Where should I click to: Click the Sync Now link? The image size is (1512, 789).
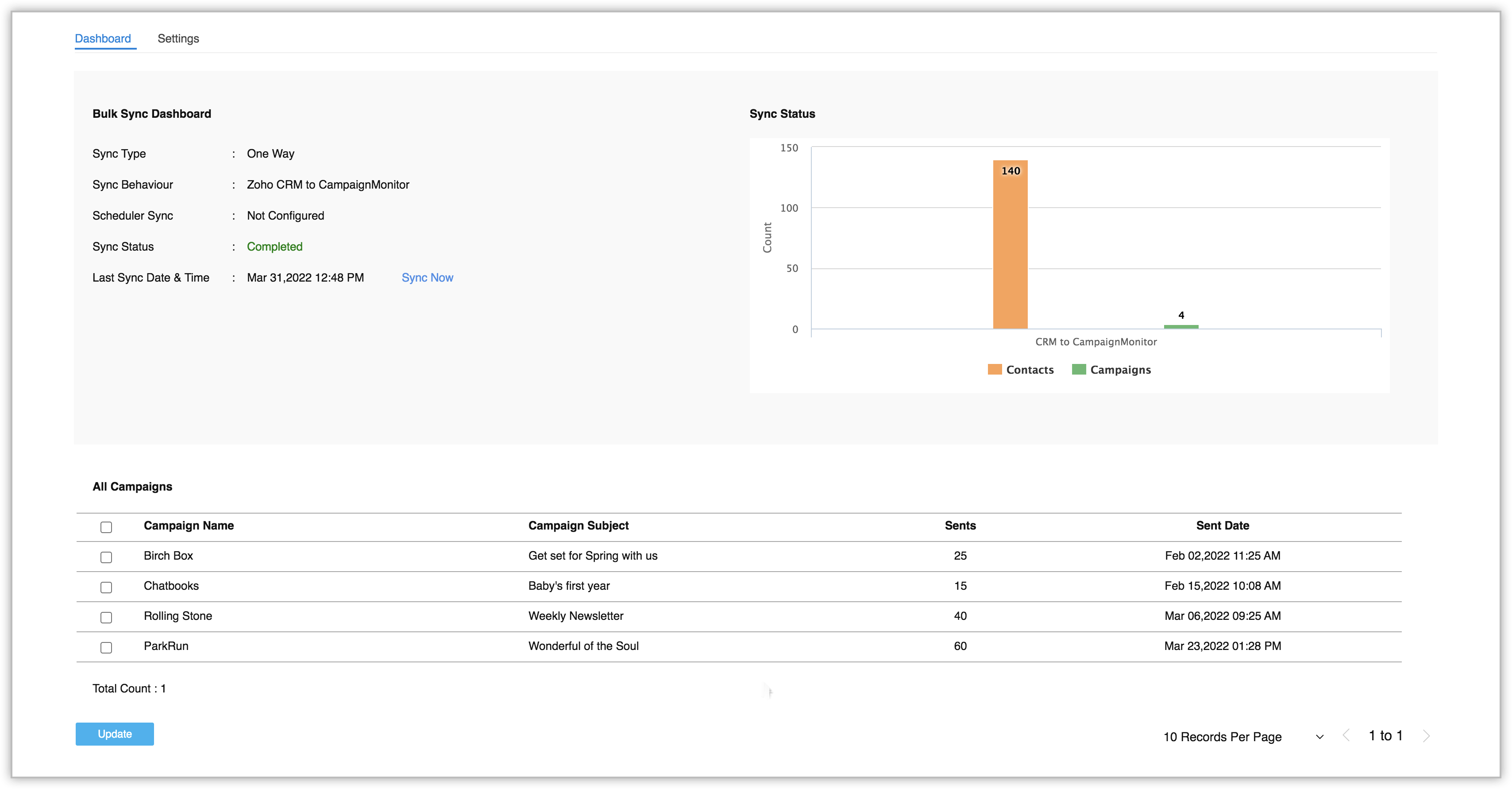(427, 278)
